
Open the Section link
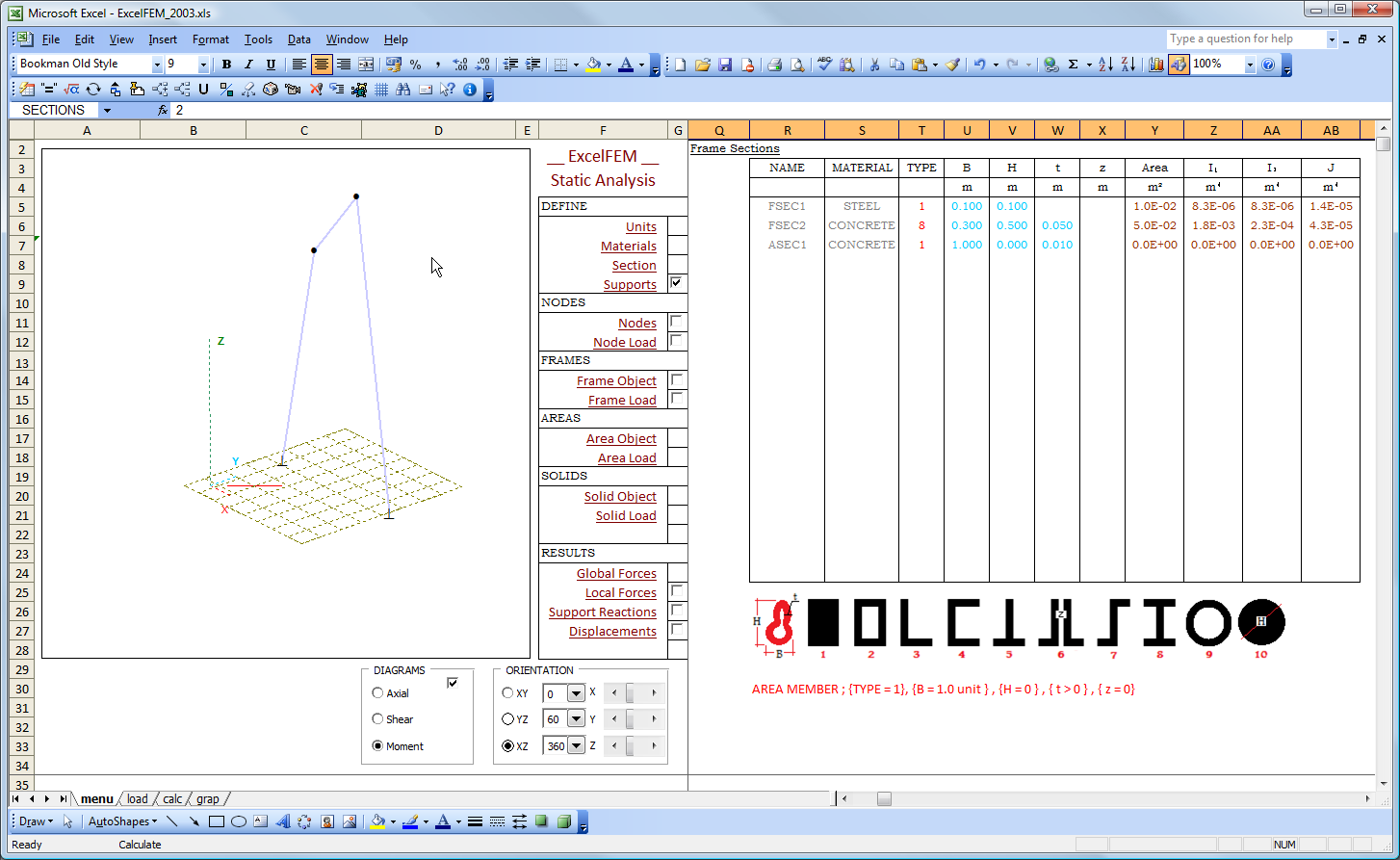click(635, 266)
